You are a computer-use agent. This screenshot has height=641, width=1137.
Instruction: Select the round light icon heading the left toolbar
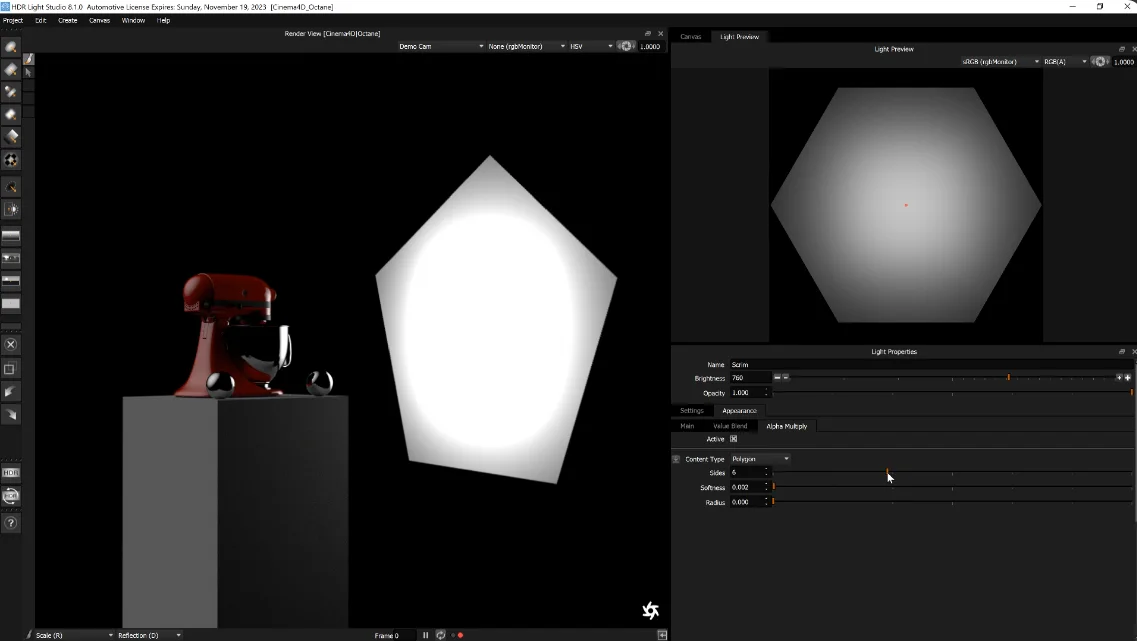[x=11, y=48]
